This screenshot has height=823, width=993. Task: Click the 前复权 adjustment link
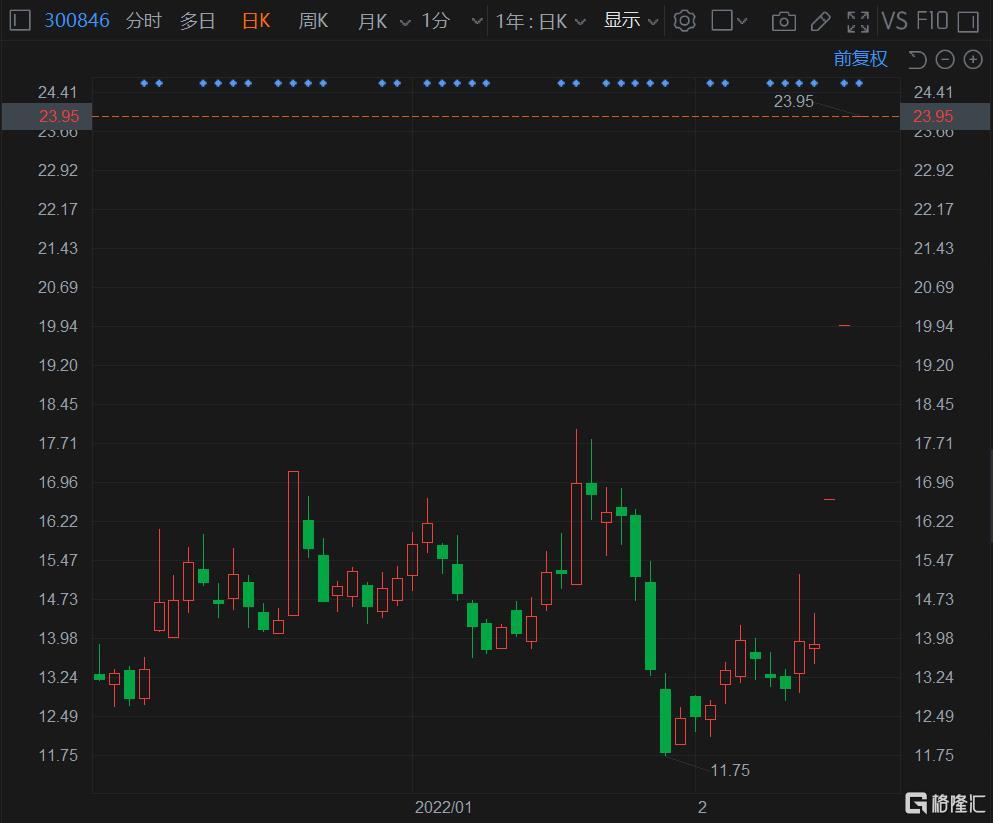(x=860, y=59)
